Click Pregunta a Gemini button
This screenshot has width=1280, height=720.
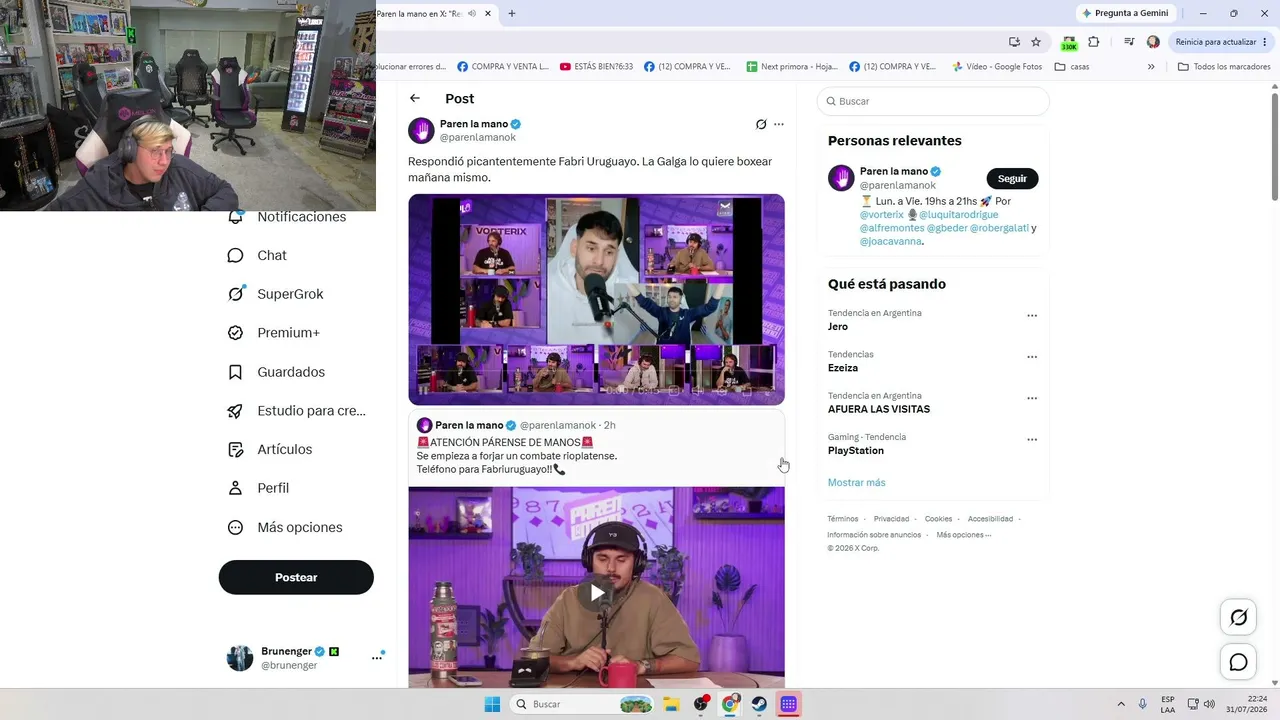point(1124,13)
